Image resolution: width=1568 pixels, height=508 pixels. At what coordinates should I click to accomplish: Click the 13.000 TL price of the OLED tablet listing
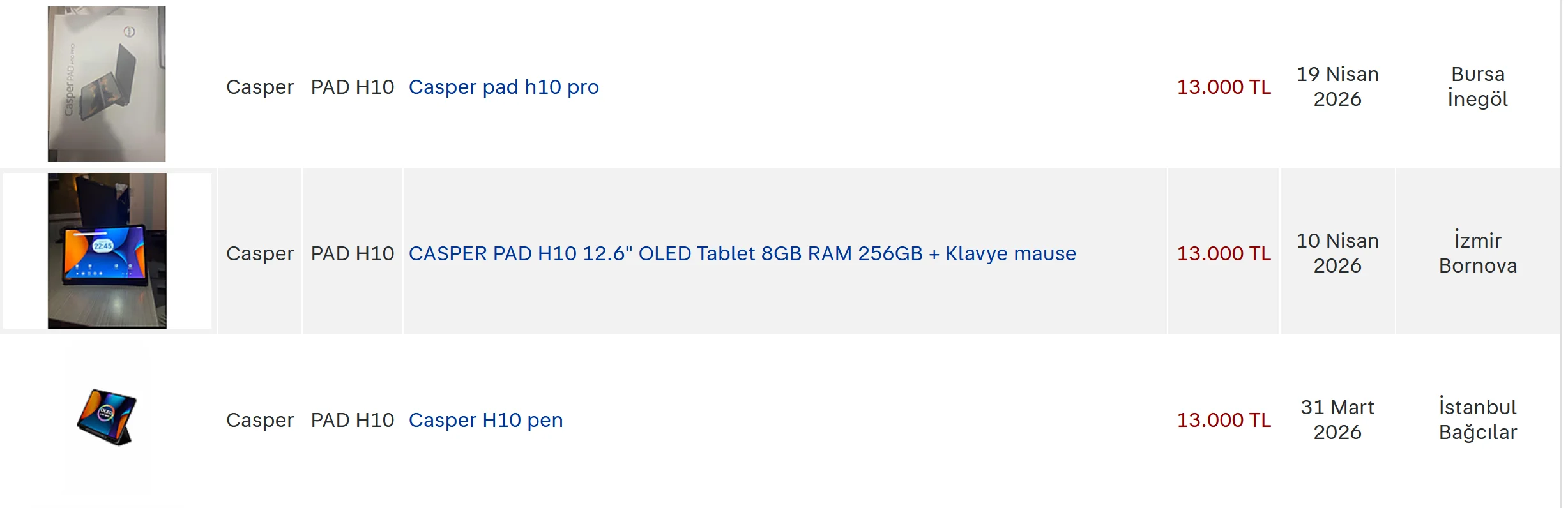pos(1224,253)
